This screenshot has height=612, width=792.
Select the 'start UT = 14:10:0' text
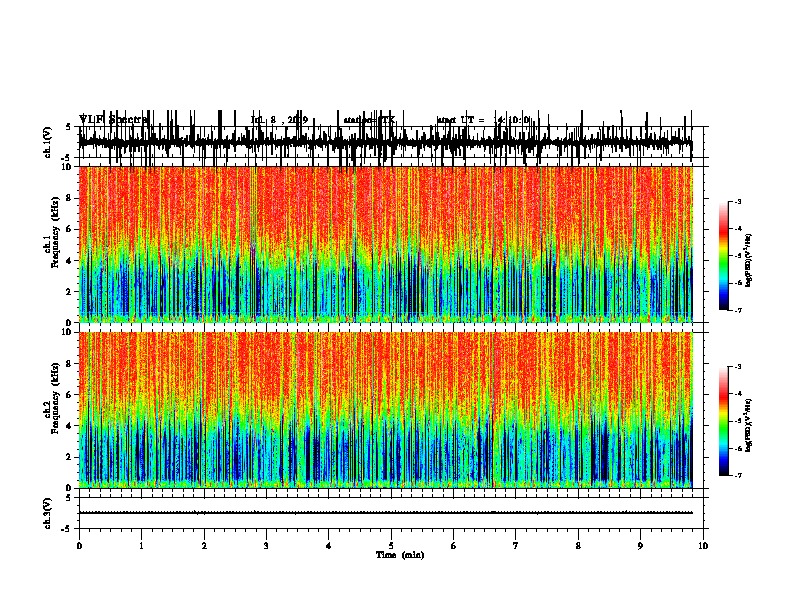483,120
